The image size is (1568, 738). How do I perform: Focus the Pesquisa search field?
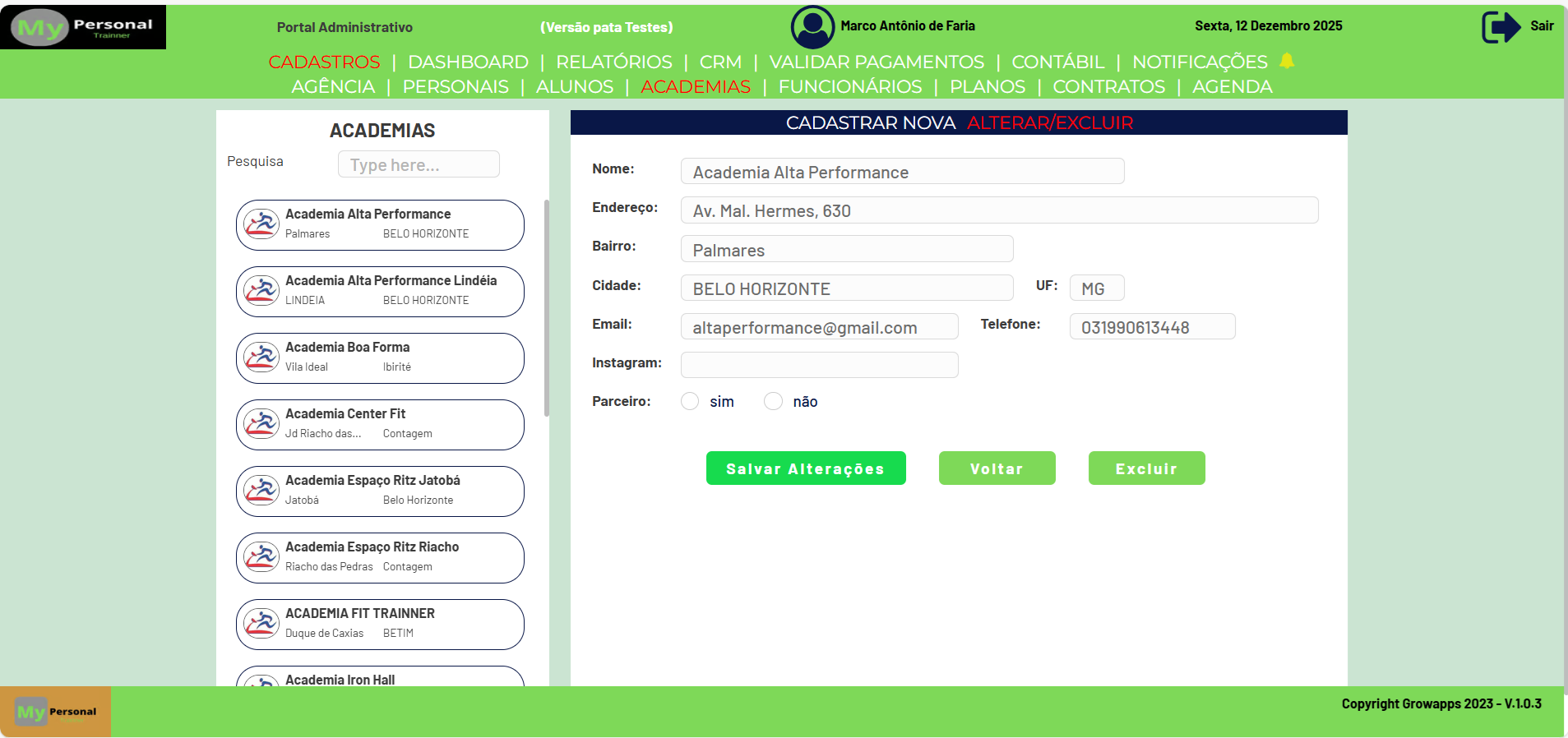click(x=419, y=164)
